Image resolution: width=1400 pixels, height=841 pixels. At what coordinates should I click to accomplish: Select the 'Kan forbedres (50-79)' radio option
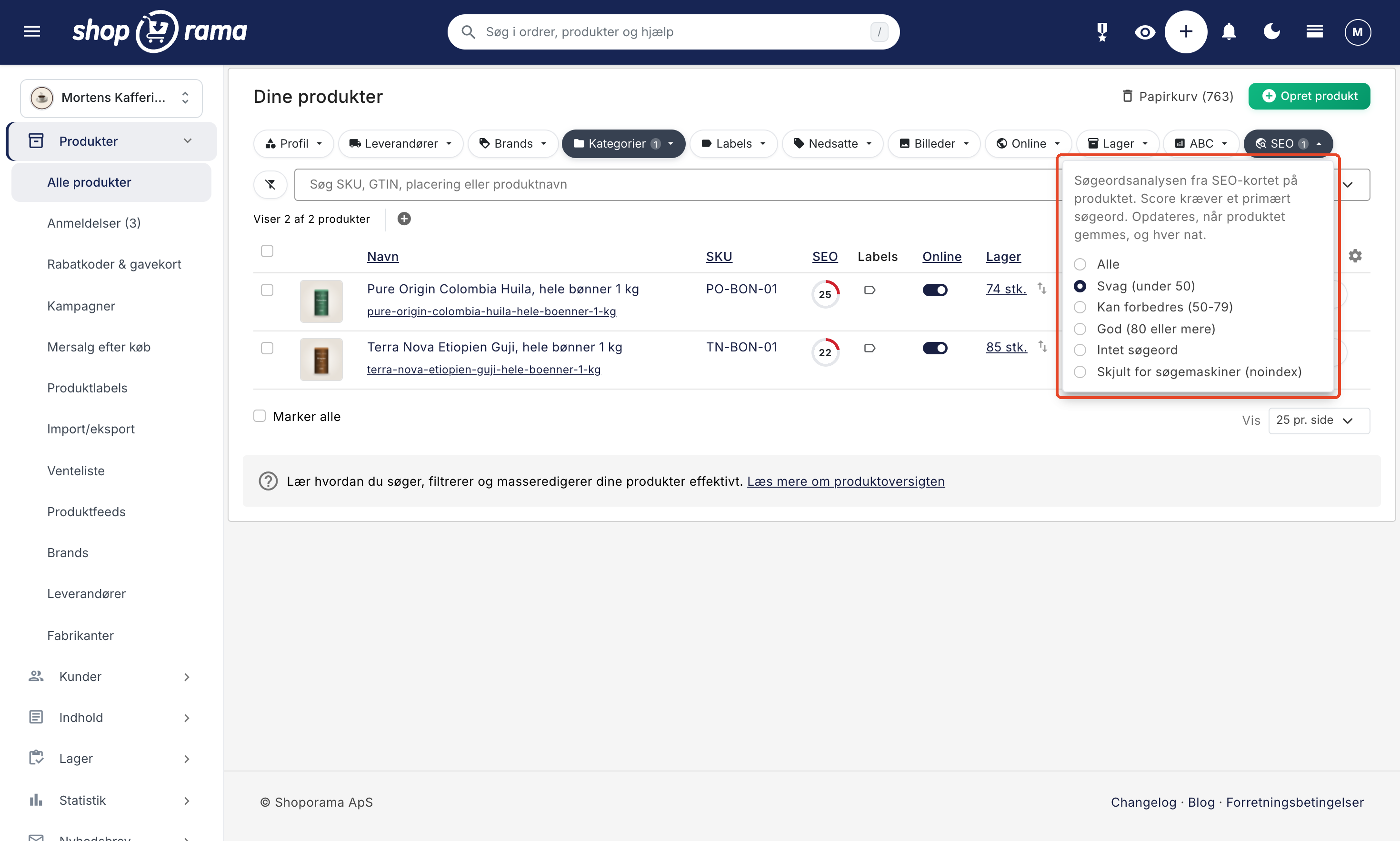click(1080, 307)
